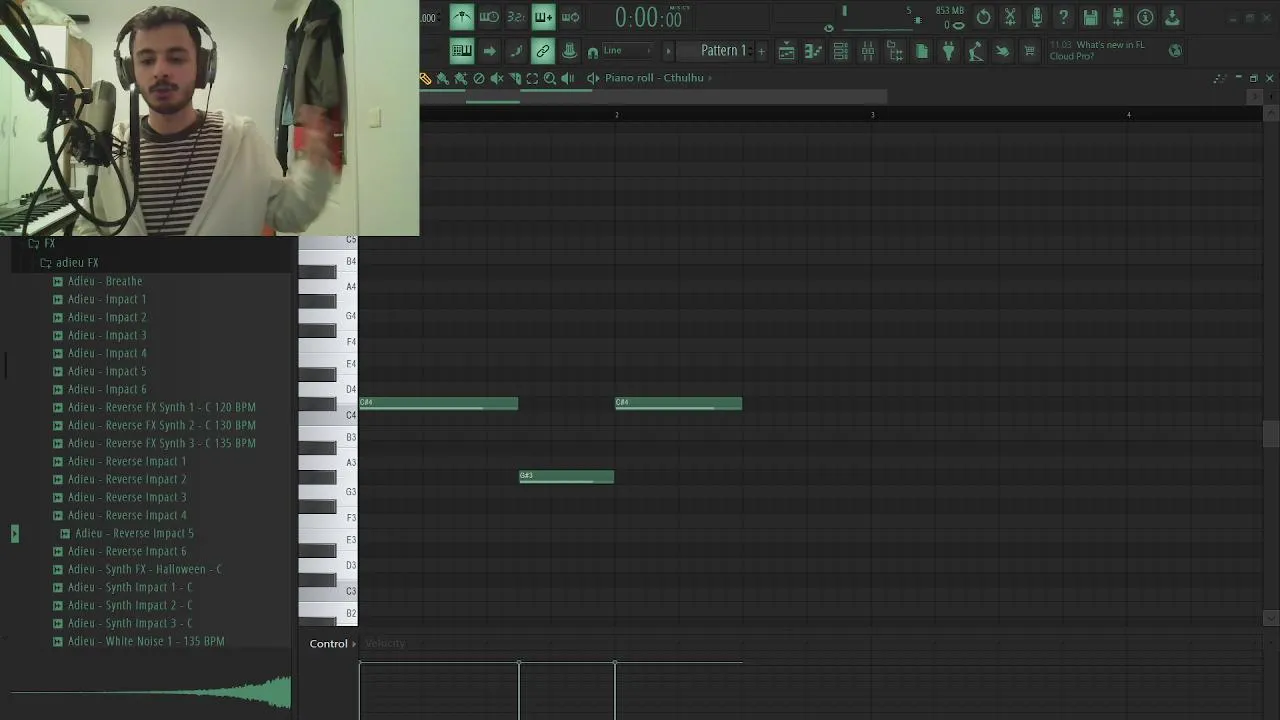Select the zoom magnifier tool
The height and width of the screenshot is (720, 1280).
(x=550, y=78)
